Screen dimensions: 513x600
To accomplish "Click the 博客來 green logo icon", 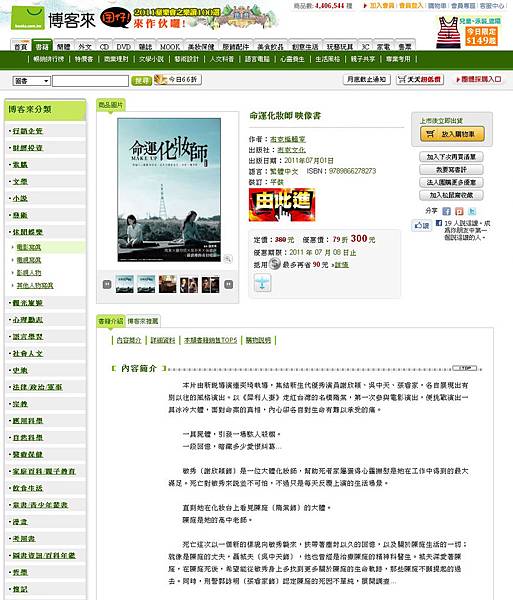I will pos(28,18).
